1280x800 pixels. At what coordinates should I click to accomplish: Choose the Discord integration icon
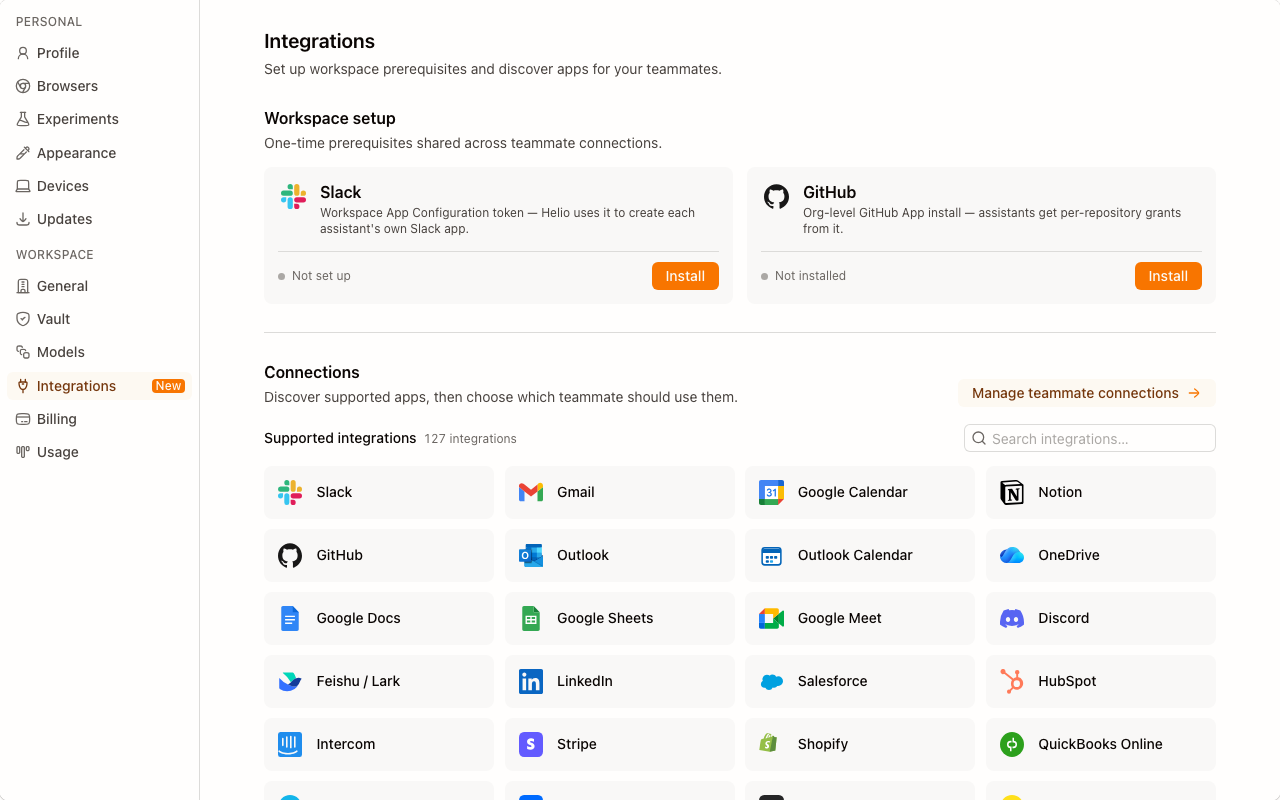(1012, 618)
